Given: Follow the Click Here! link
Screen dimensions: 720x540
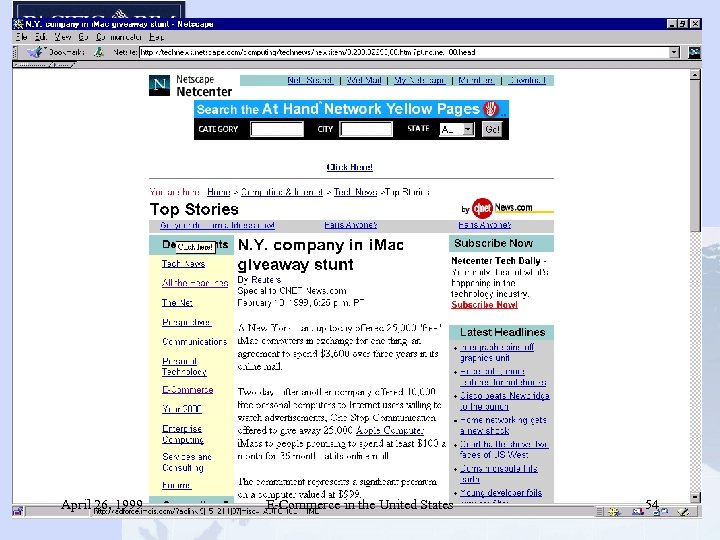Looking at the screenshot, I should click(x=349, y=167).
